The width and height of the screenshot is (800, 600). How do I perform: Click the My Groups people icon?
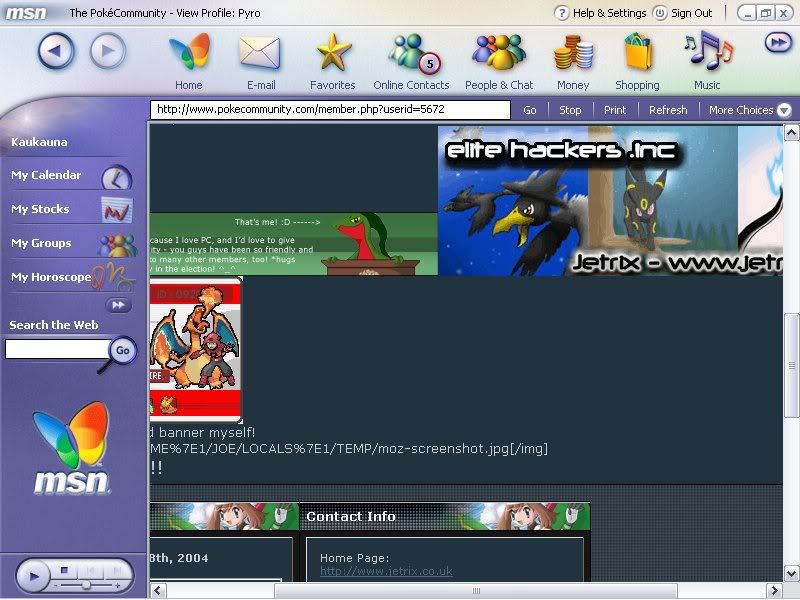117,245
